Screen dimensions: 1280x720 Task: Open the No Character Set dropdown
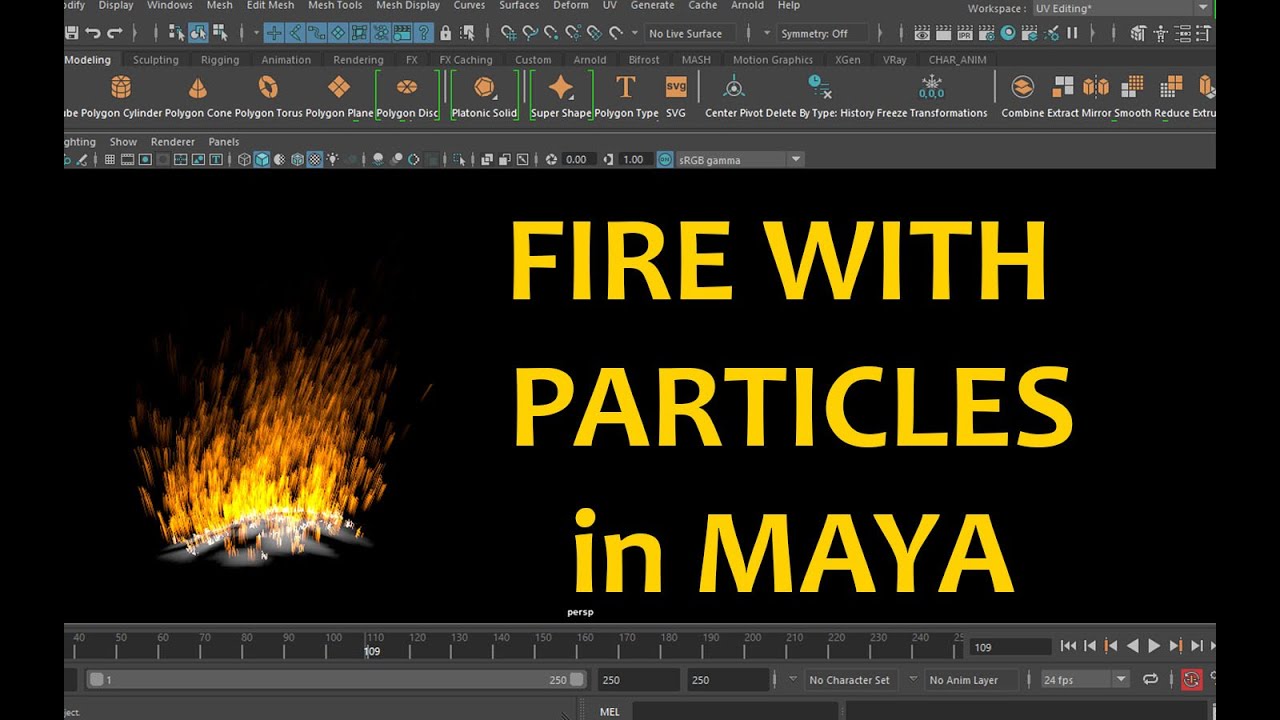(851, 679)
